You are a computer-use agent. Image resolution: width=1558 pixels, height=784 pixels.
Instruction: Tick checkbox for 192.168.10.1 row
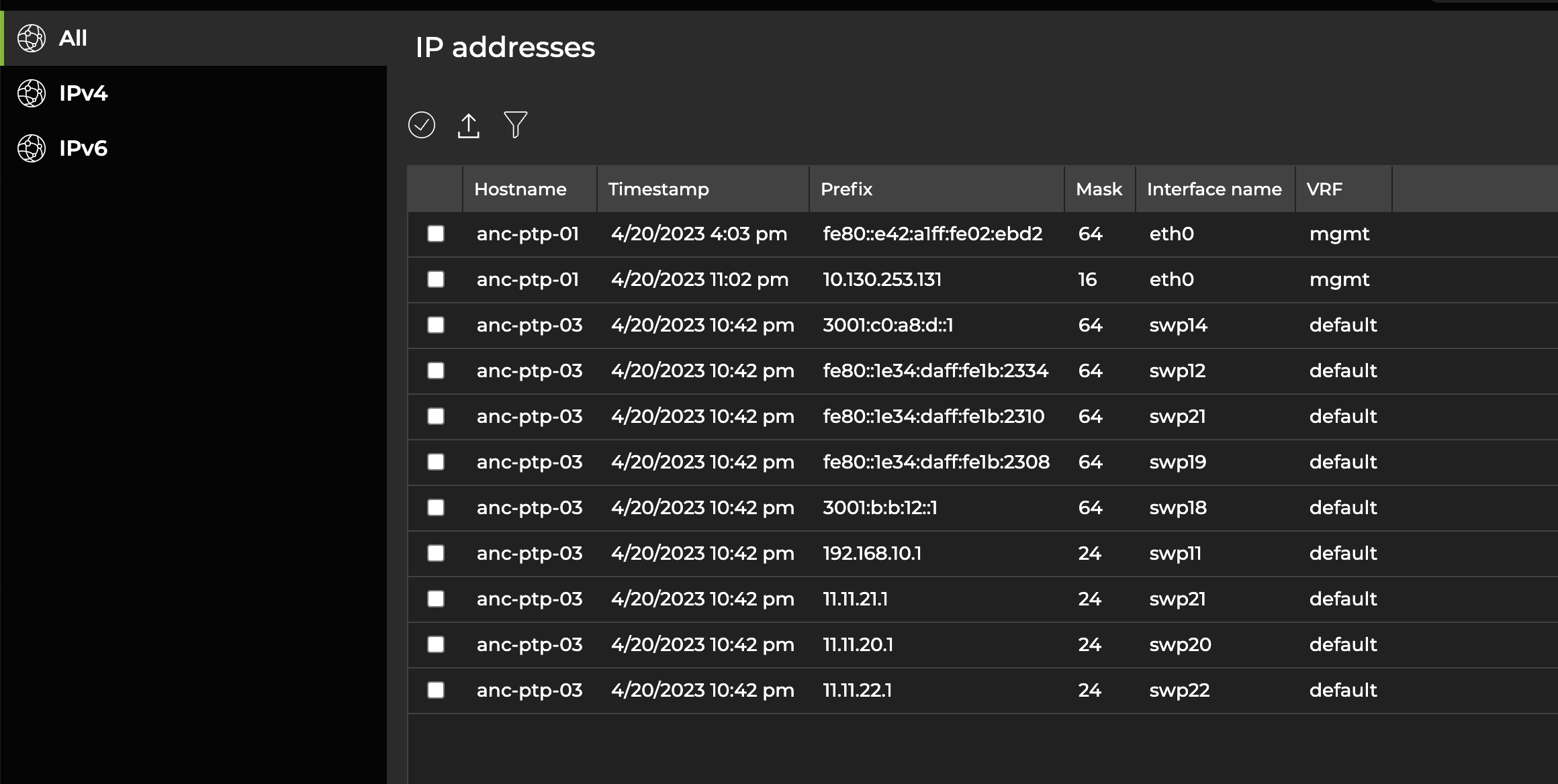(436, 553)
